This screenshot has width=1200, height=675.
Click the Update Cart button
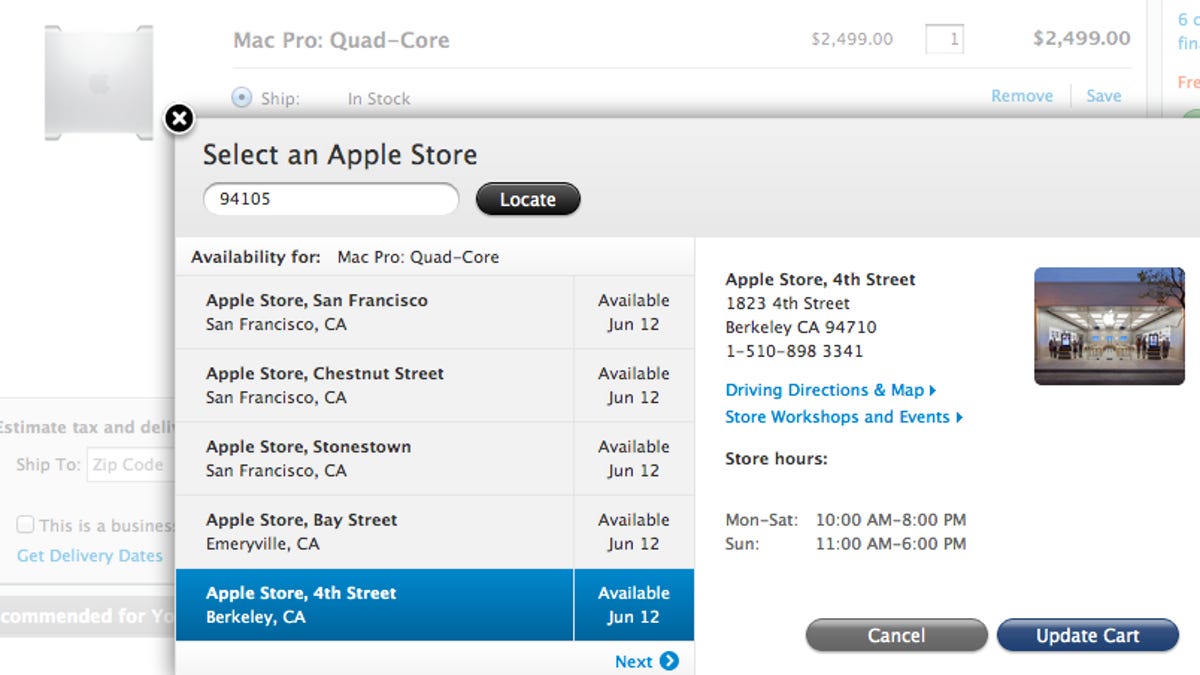1087,636
